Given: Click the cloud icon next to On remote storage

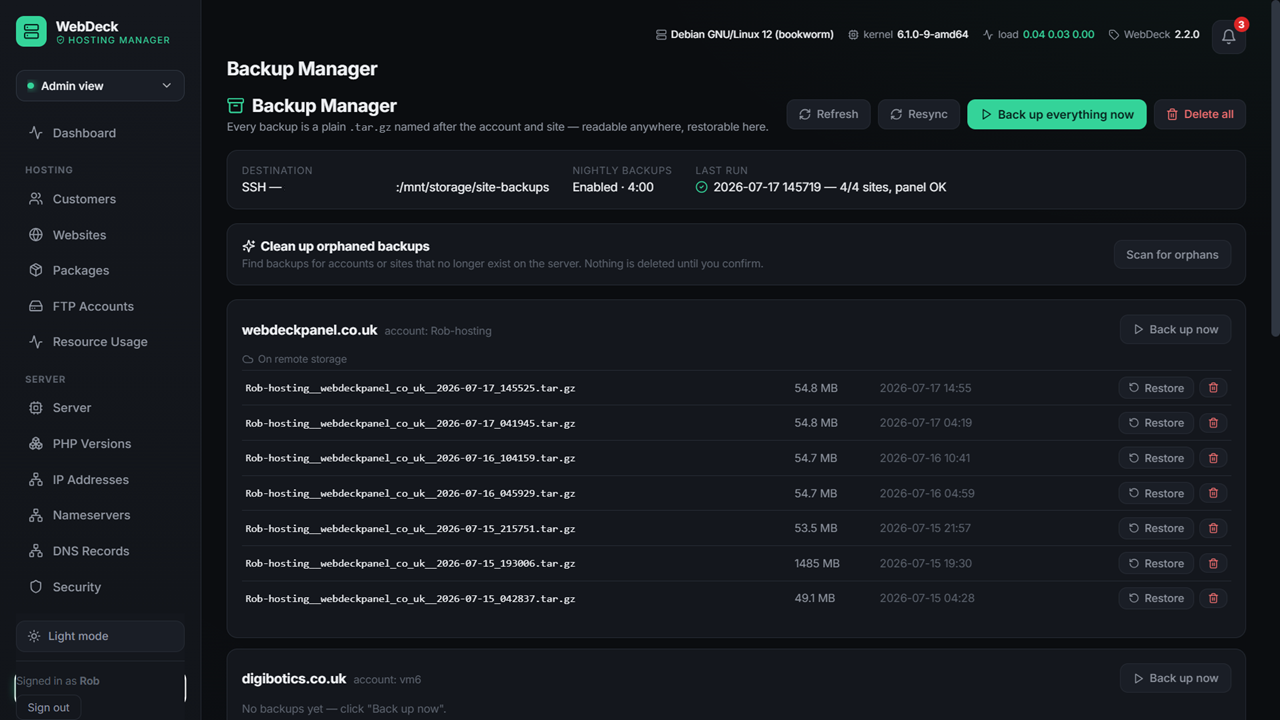Looking at the screenshot, I should [x=248, y=359].
